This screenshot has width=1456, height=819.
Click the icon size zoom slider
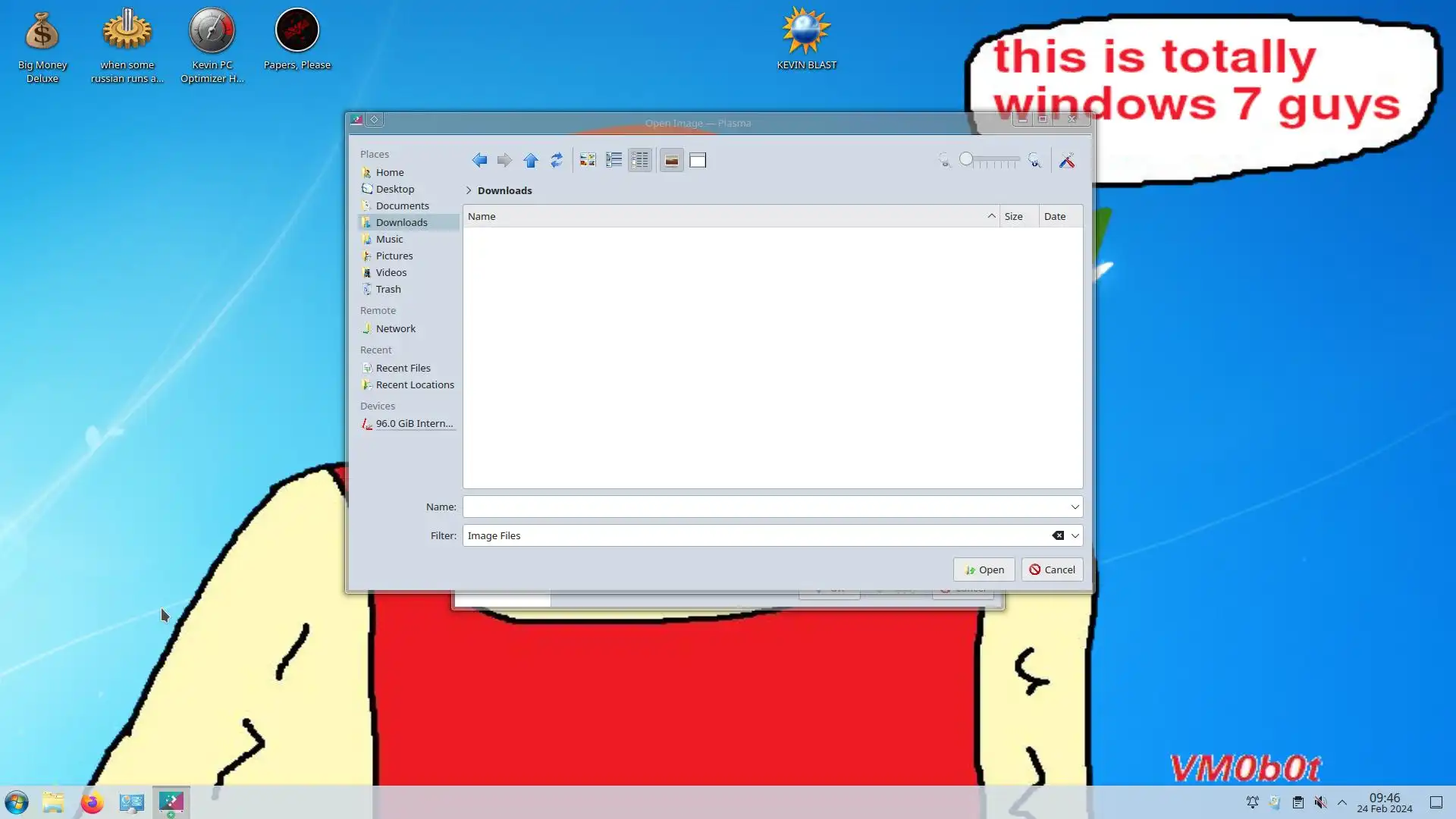[x=990, y=160]
